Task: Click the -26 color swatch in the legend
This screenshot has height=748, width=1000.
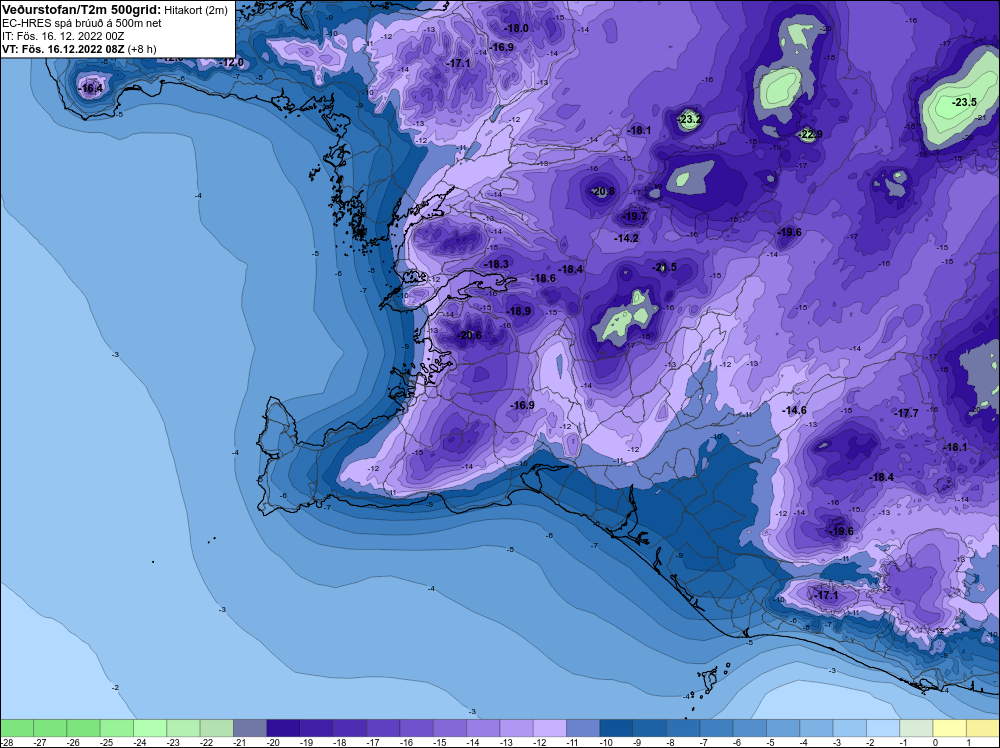Action: pos(83,728)
